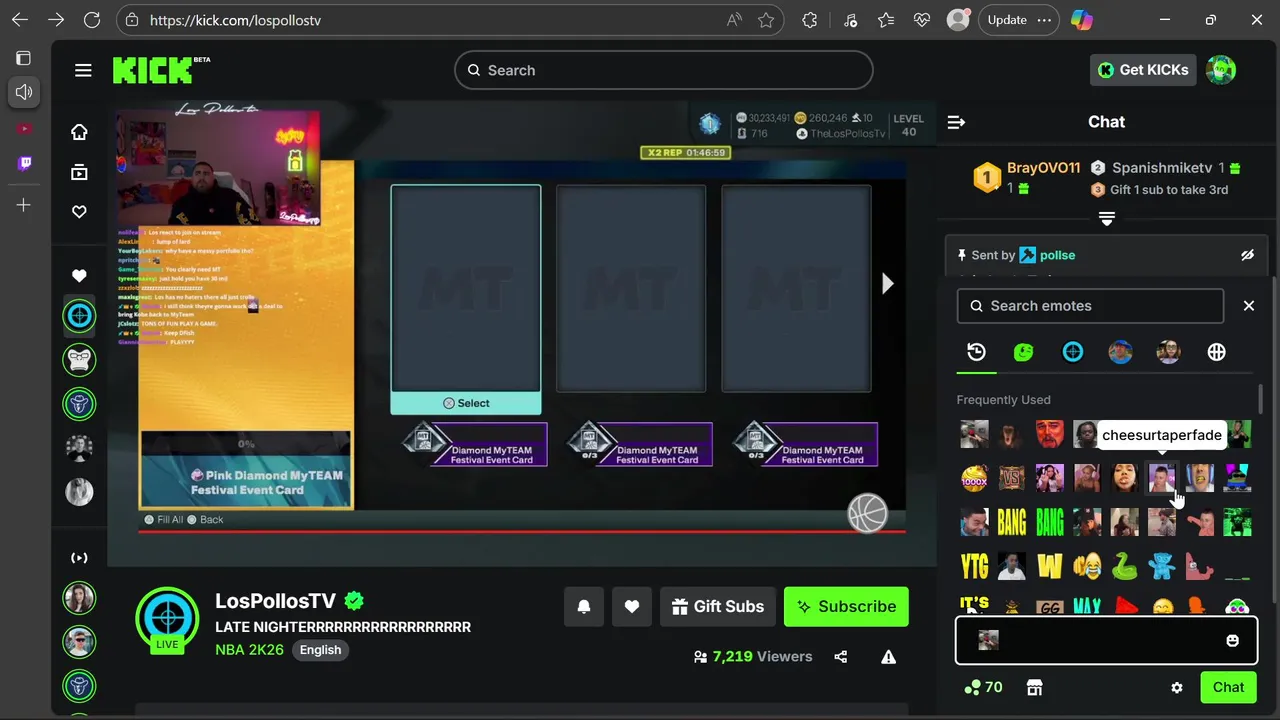The width and height of the screenshot is (1280, 720).
Task: Pick the laughing crying emoji emote
Action: 1087,566
